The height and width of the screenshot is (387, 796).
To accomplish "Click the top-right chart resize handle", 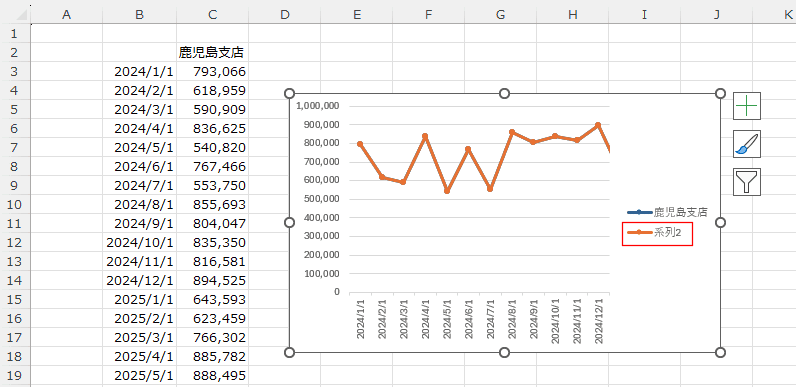I will pos(720,93).
